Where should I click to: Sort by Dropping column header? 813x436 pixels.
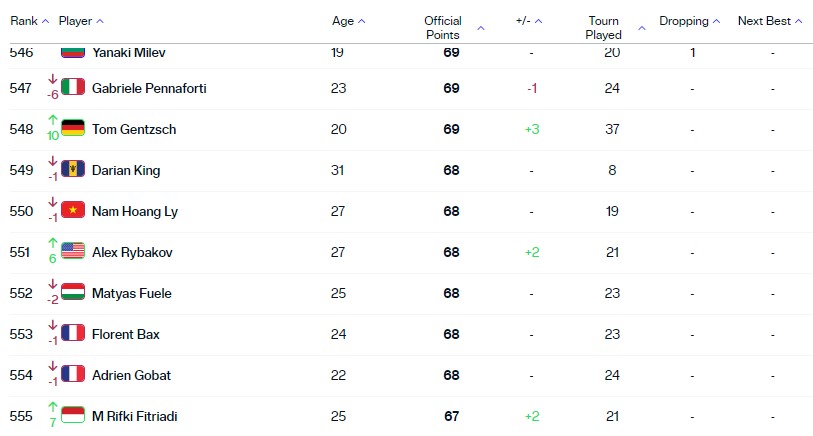[x=689, y=21]
